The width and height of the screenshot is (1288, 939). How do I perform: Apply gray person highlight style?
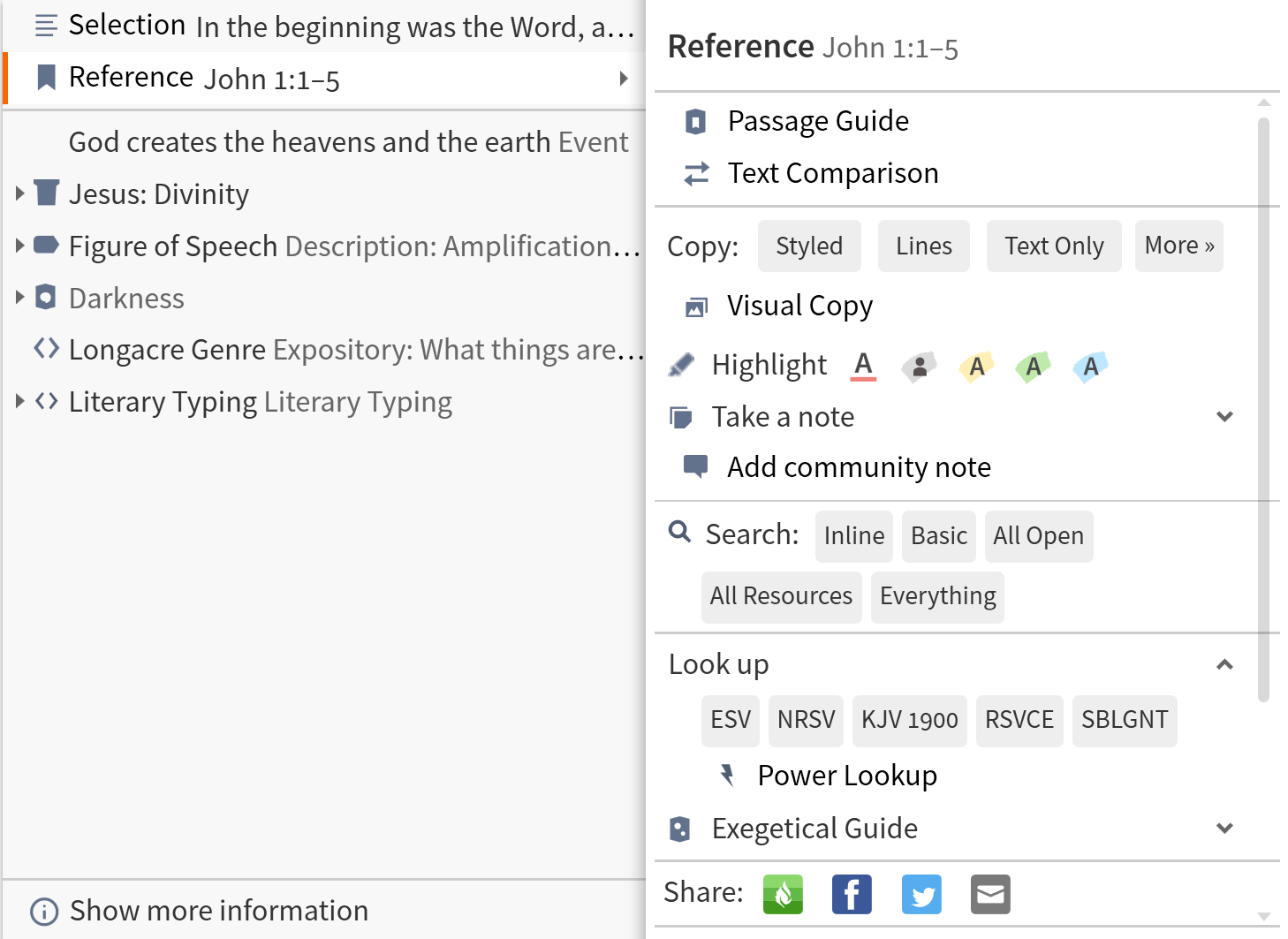tap(919, 366)
